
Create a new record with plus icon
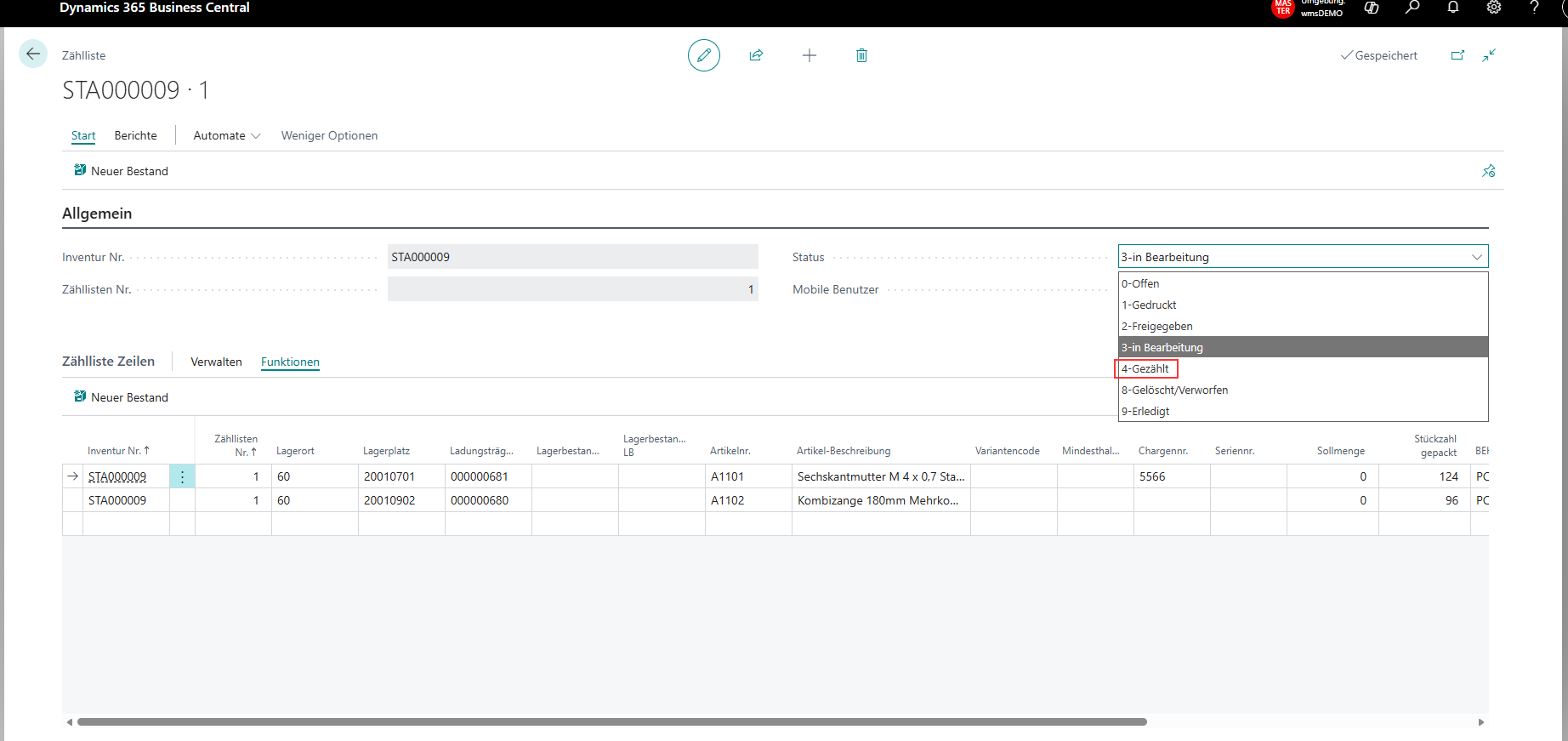click(810, 55)
